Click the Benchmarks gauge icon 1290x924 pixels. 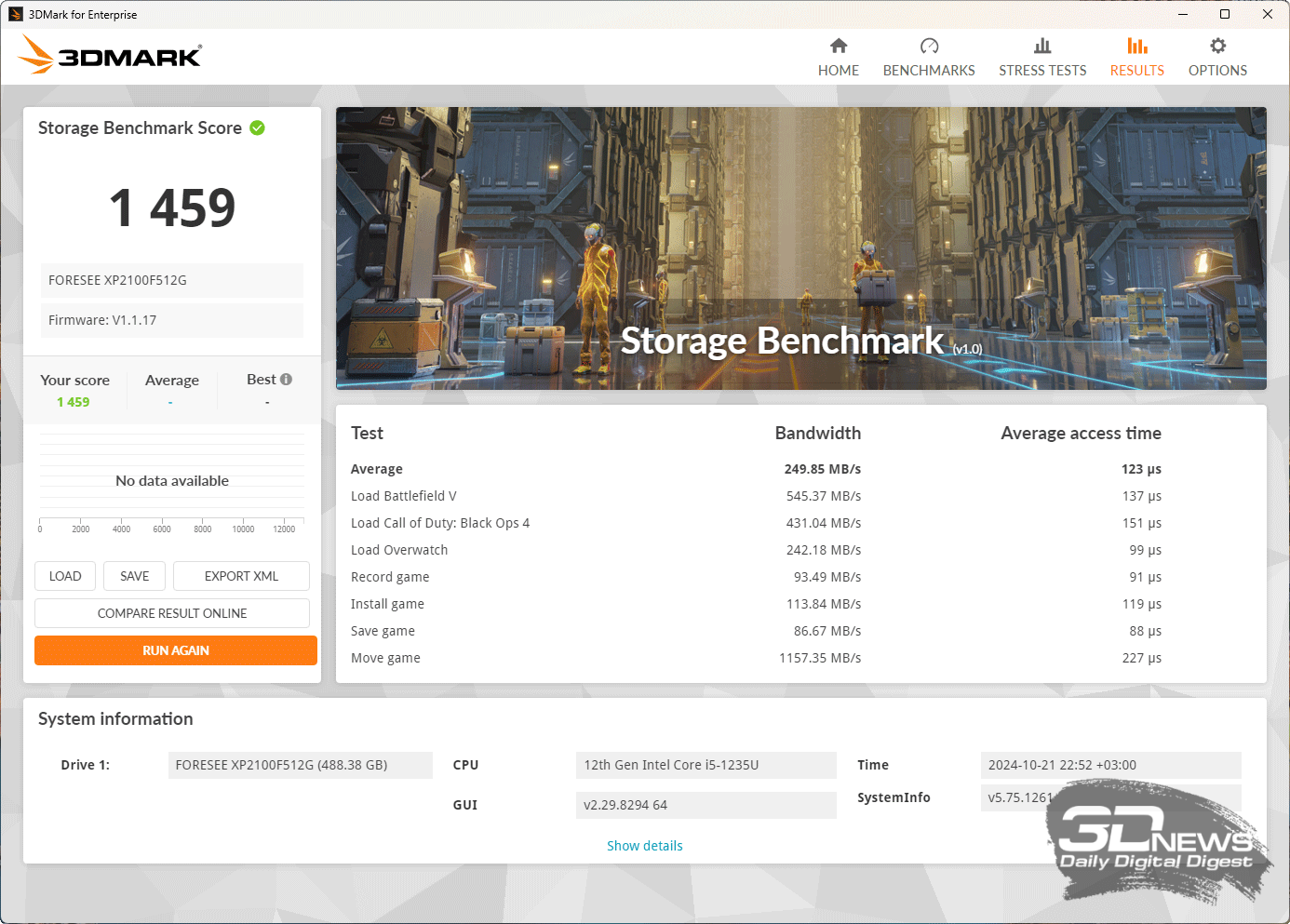(929, 46)
